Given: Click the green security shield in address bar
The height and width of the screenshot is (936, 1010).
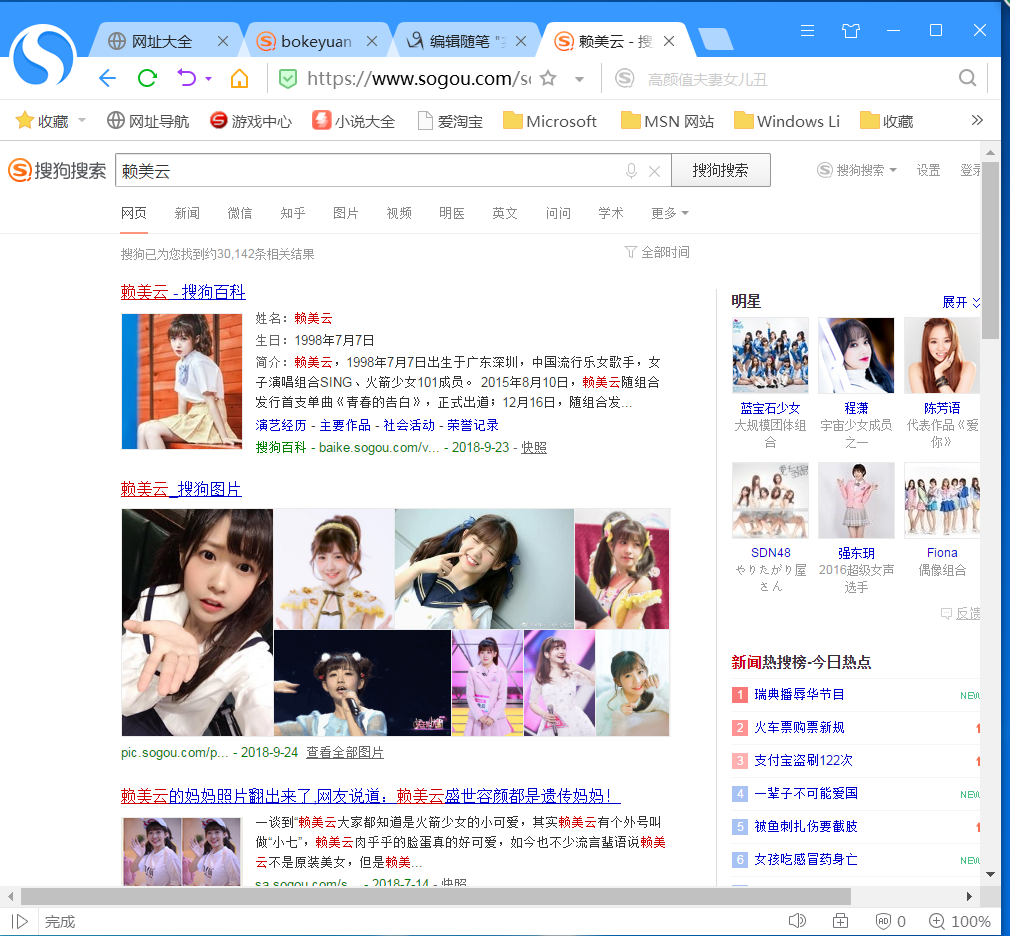Looking at the screenshot, I should point(287,79).
